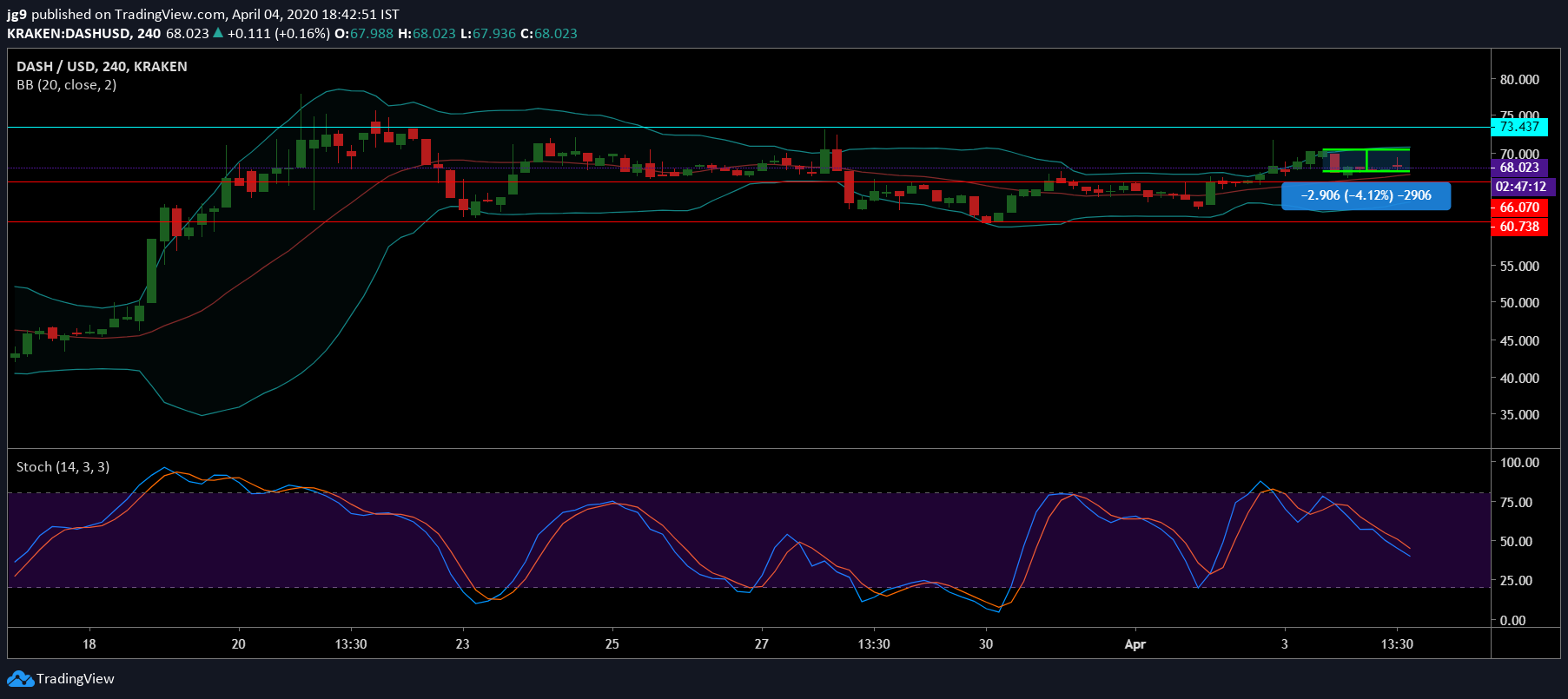Click the C:68.023 close value
The image size is (1568, 699).
click(x=549, y=34)
